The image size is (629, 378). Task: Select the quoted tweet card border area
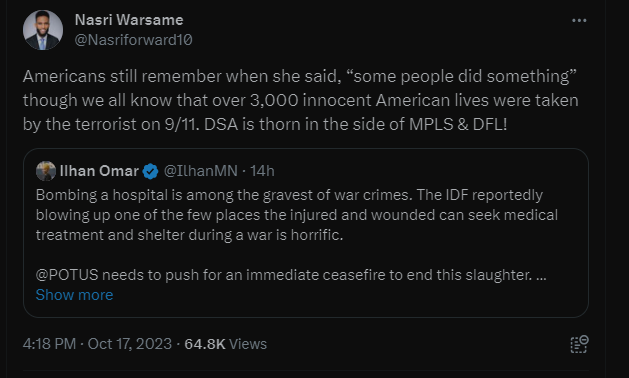(x=306, y=233)
